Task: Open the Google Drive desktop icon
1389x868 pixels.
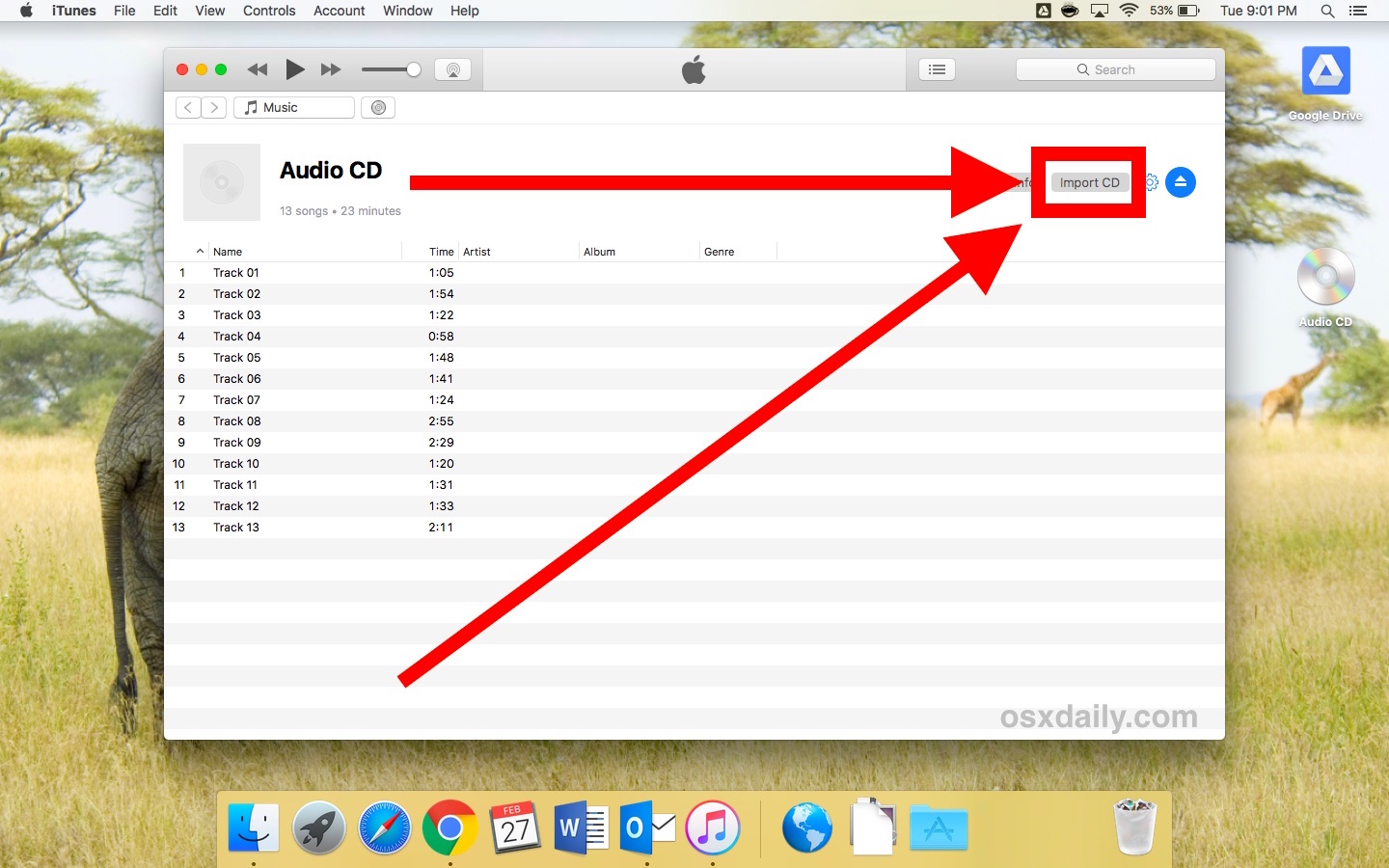Action: click(1325, 70)
